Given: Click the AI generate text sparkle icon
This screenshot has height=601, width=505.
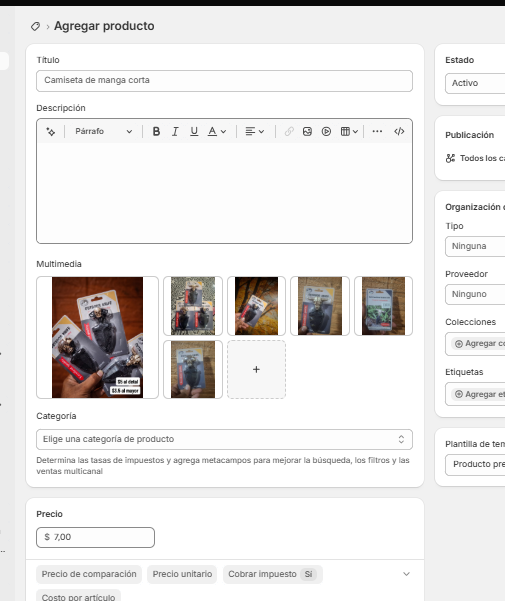Looking at the screenshot, I should tap(51, 131).
